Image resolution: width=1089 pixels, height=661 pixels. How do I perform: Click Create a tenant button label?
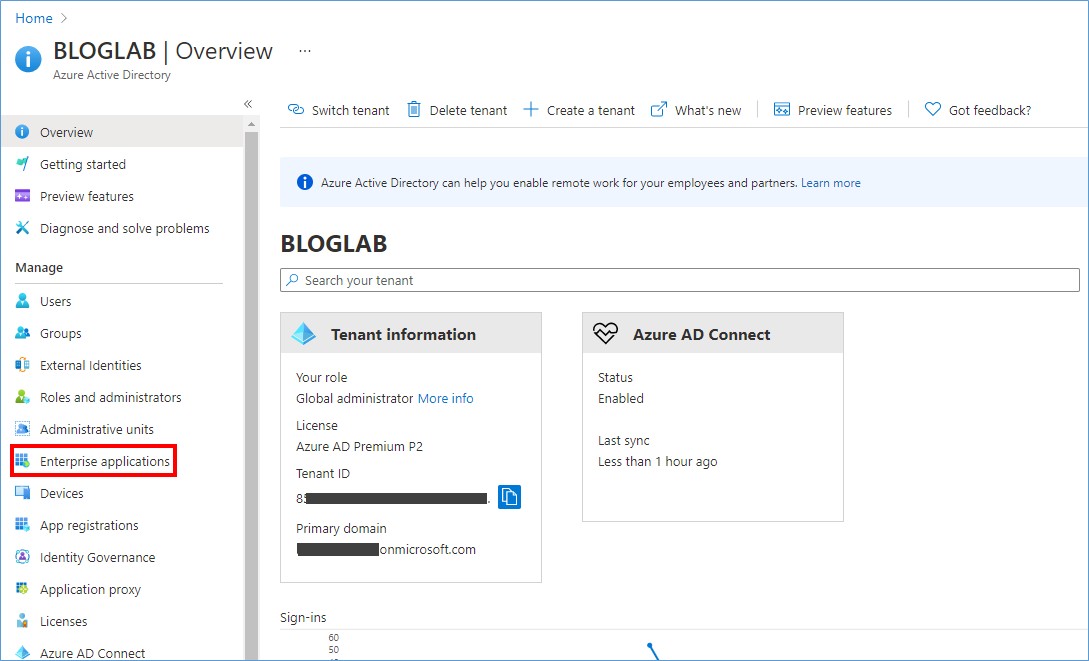point(590,110)
